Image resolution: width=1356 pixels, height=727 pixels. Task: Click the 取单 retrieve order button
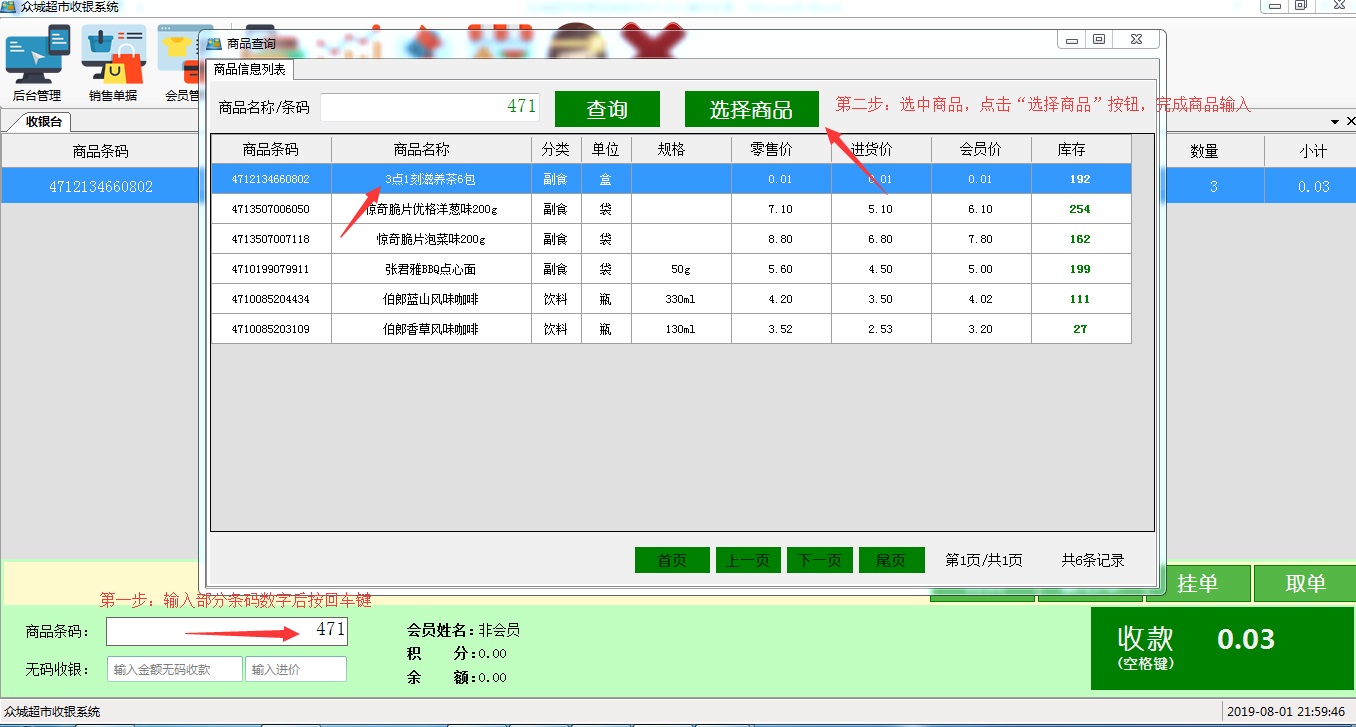(x=1305, y=583)
